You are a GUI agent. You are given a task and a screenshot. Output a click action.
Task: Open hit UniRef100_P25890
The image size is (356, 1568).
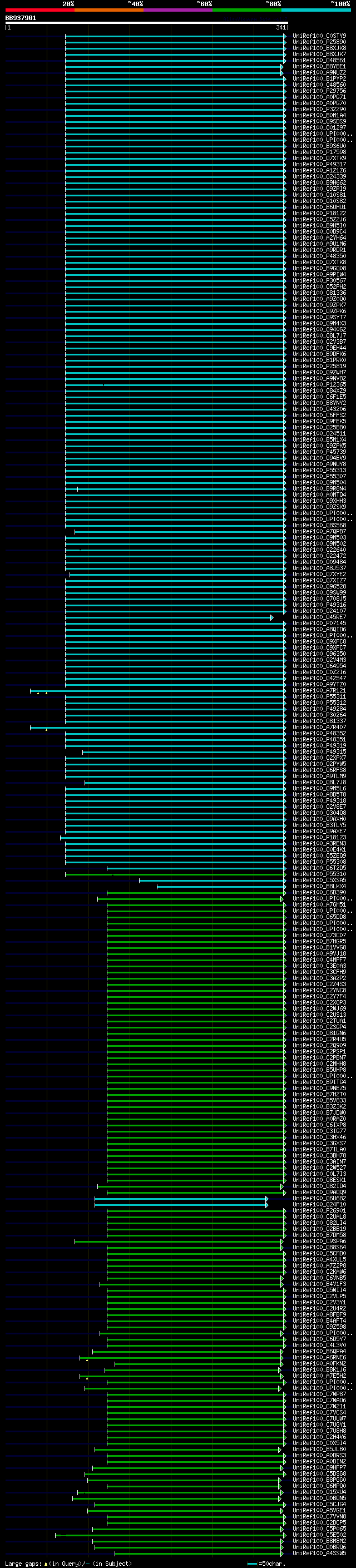pyautogui.click(x=319, y=42)
